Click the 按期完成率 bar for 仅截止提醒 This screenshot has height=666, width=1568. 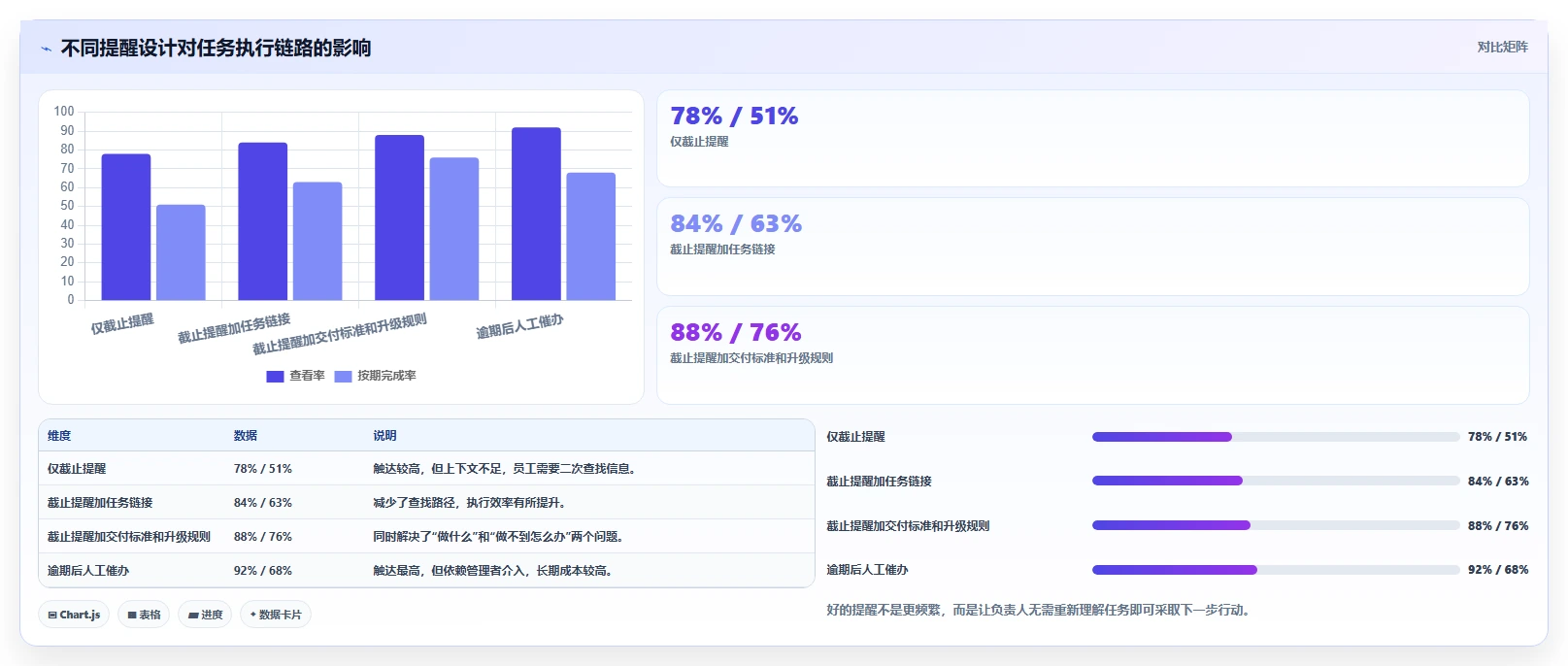(x=181, y=252)
